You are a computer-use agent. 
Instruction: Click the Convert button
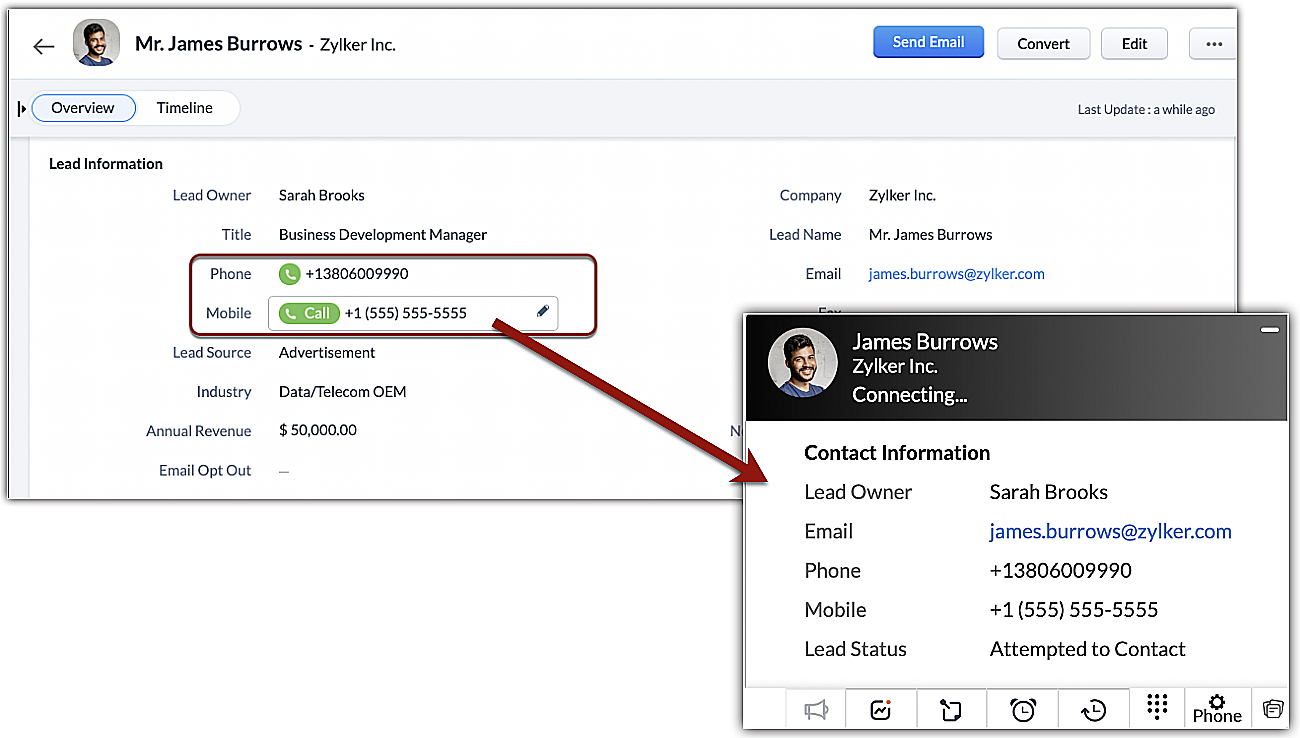point(1043,44)
